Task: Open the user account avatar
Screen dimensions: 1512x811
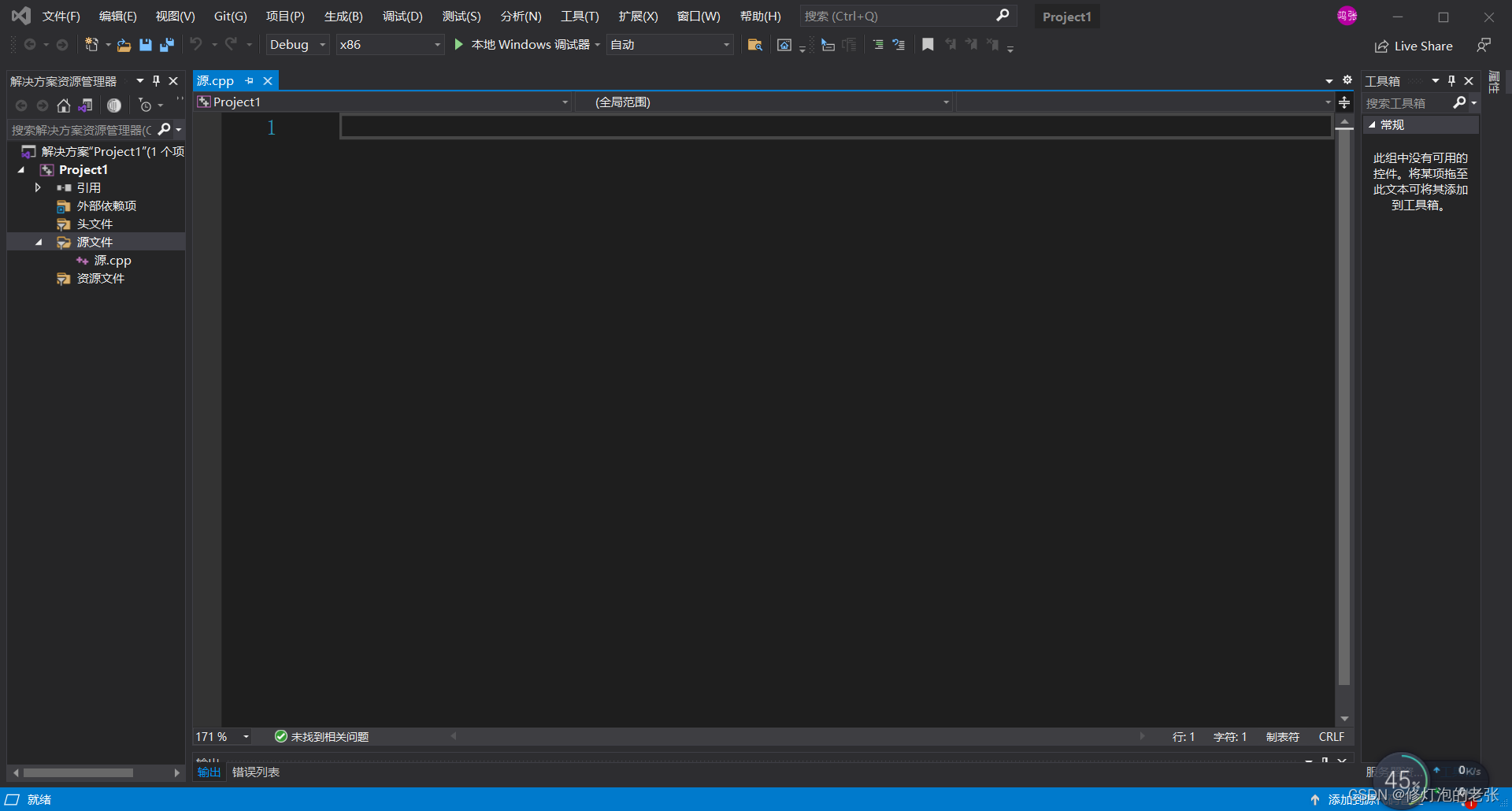Action: pyautogui.click(x=1347, y=16)
